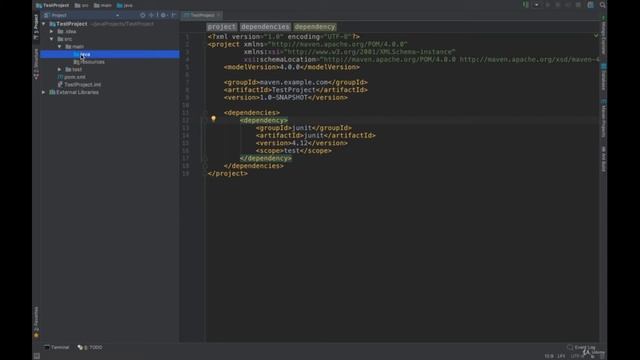Viewport: 640px width, 360px height.
Task: Select the .idea folder in the tree
Action: (x=67, y=31)
